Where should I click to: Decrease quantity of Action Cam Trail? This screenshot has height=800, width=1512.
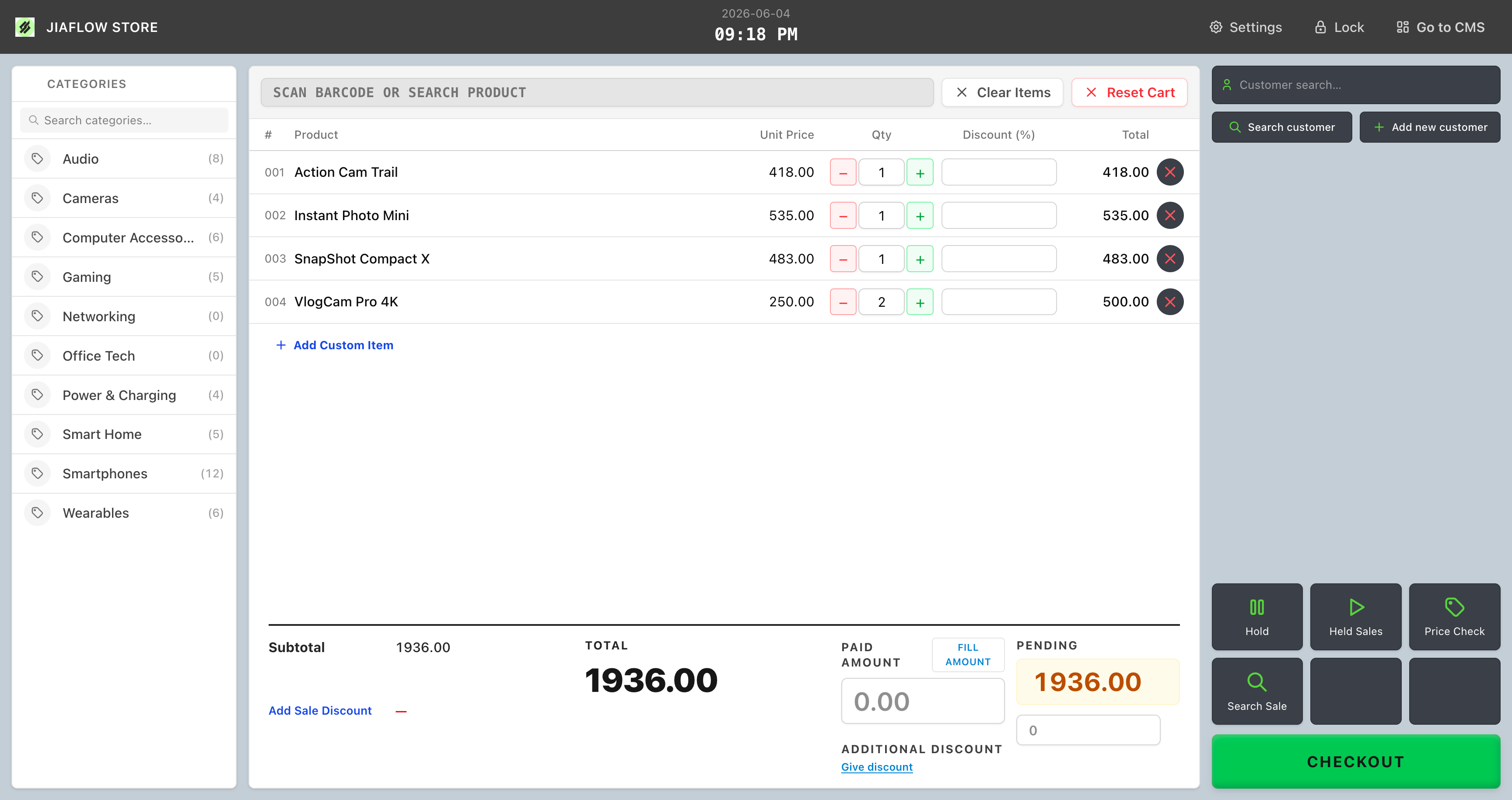pyautogui.click(x=843, y=172)
